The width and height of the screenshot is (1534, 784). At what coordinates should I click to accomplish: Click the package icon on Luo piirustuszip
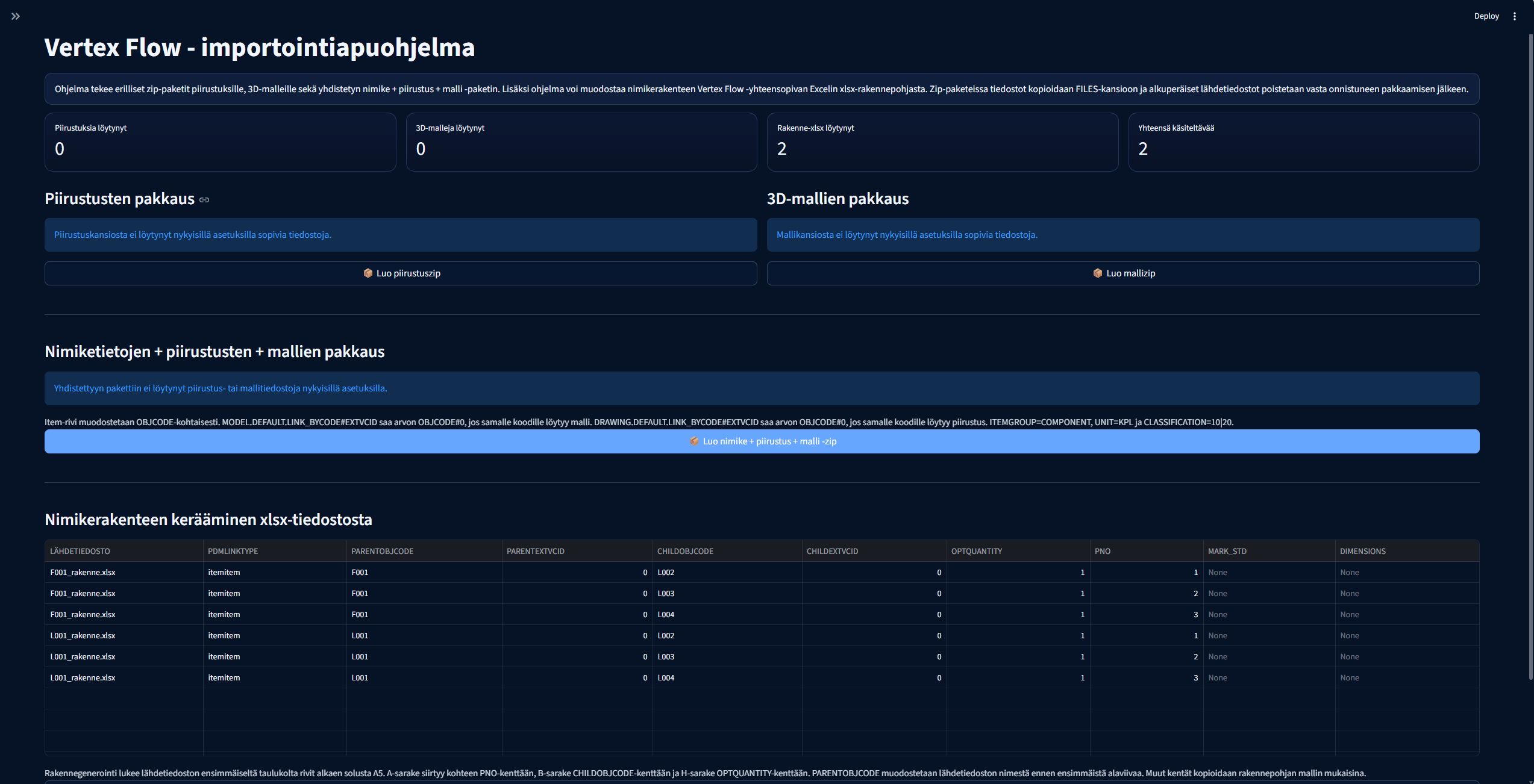(368, 273)
